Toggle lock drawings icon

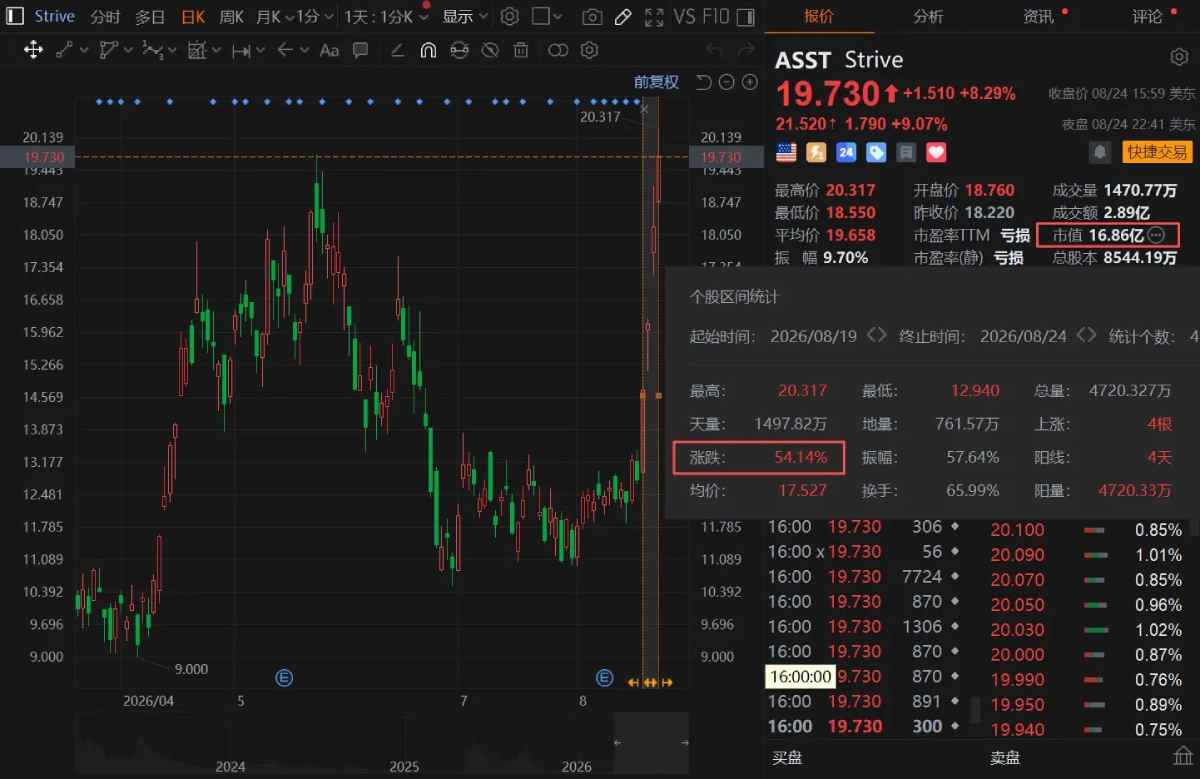pos(459,50)
